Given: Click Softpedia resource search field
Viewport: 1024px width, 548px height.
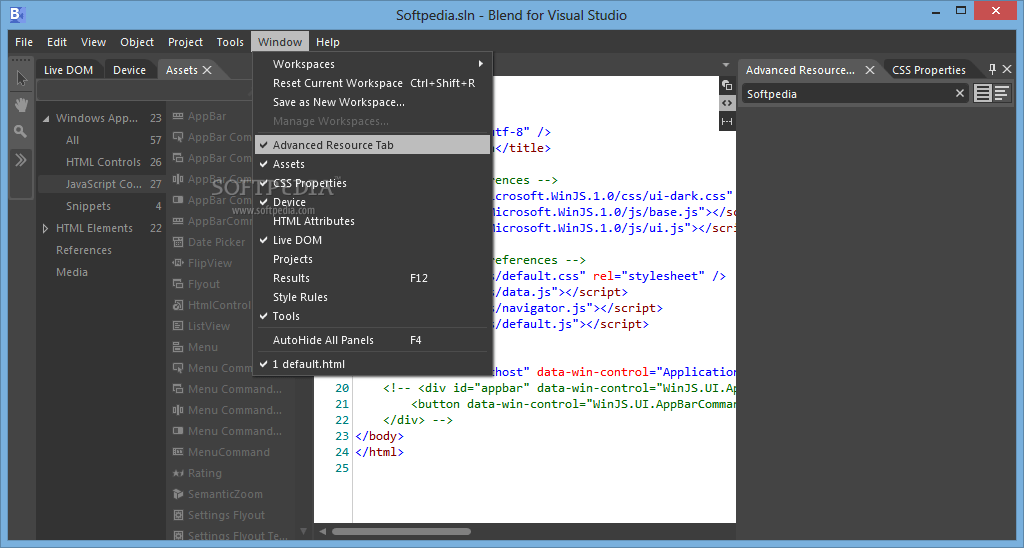Looking at the screenshot, I should [856, 93].
